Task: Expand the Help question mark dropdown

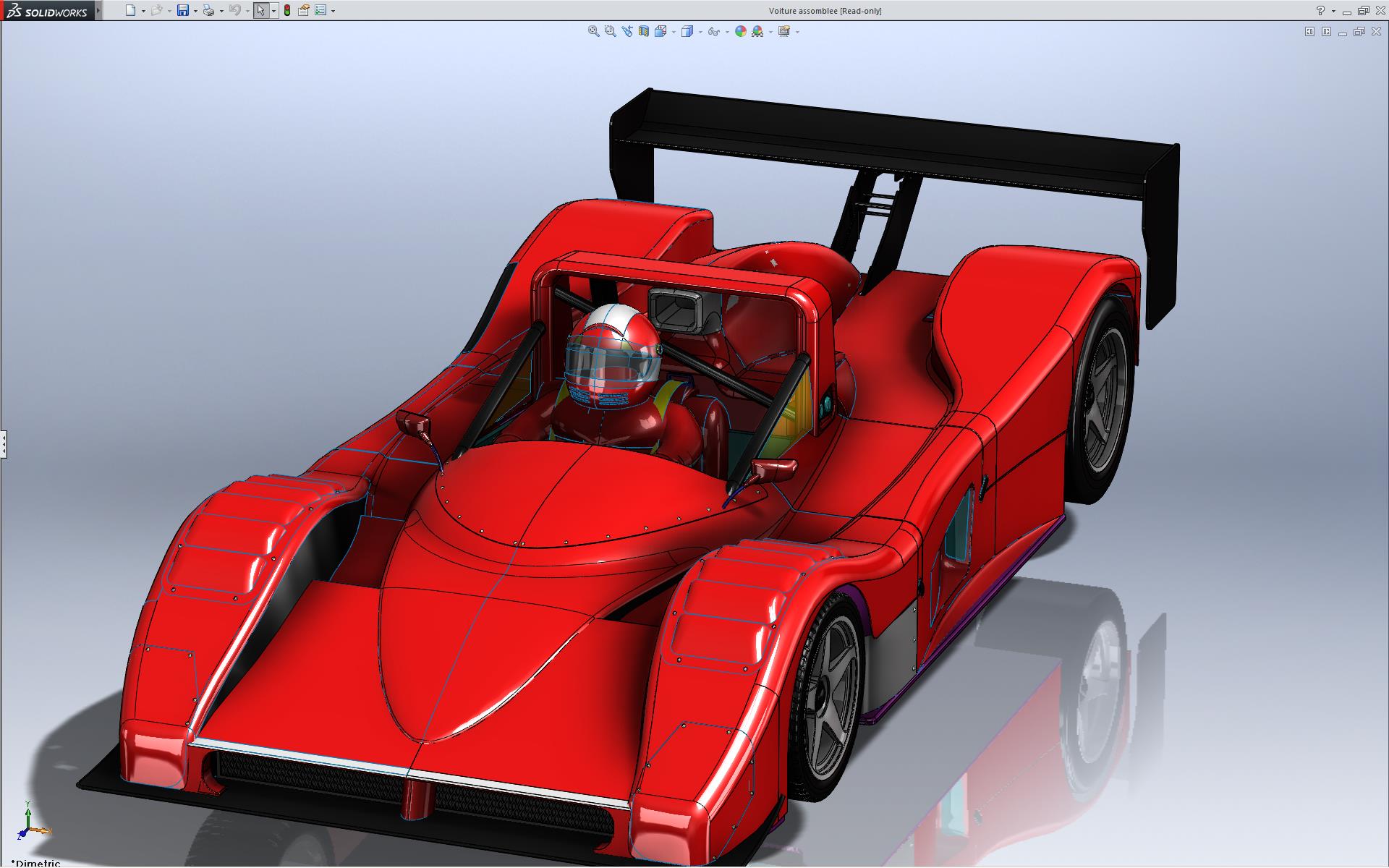Action: (1333, 11)
